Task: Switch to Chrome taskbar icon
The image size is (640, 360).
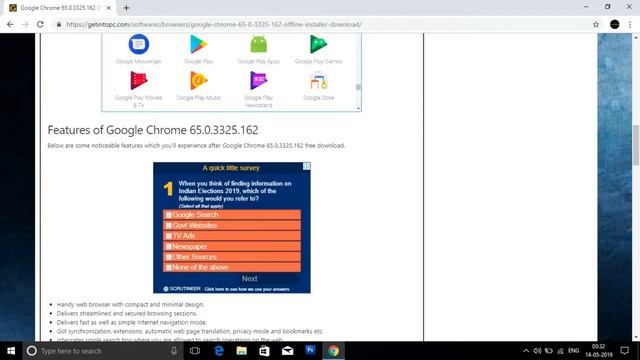Action: (x=333, y=351)
